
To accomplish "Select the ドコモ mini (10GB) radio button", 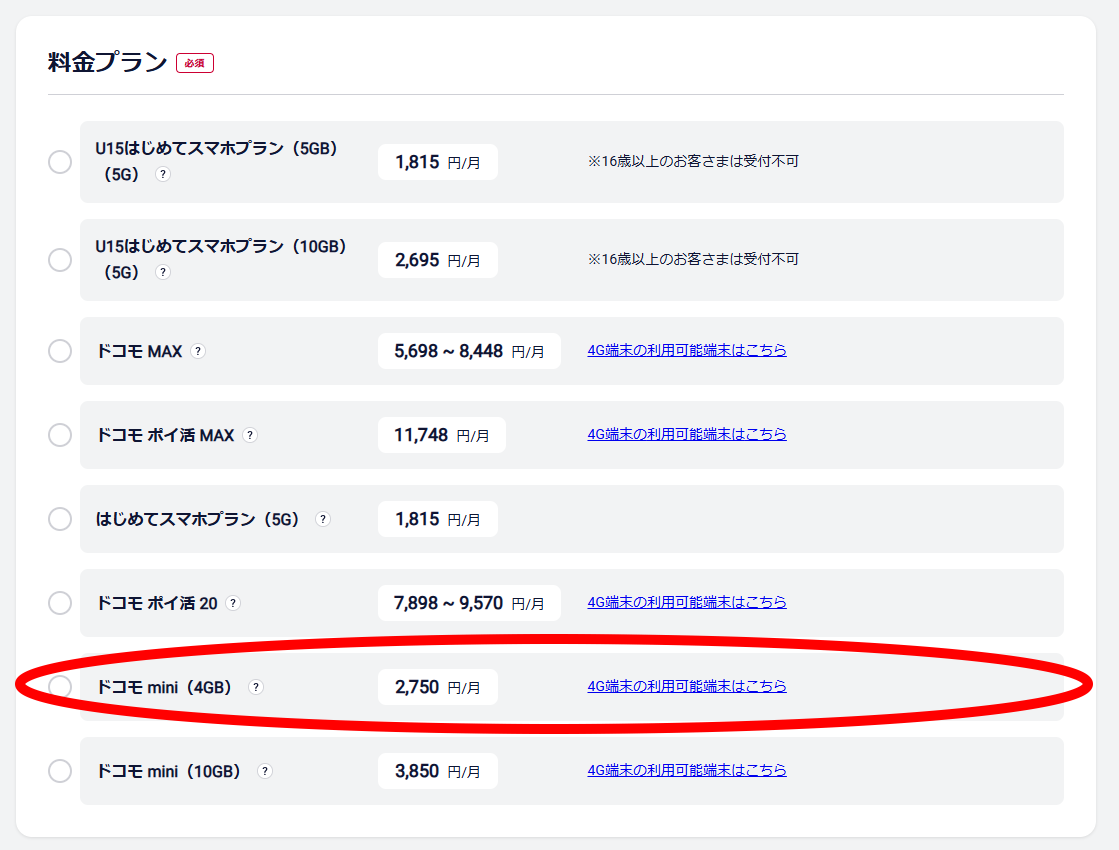I will (x=60, y=771).
